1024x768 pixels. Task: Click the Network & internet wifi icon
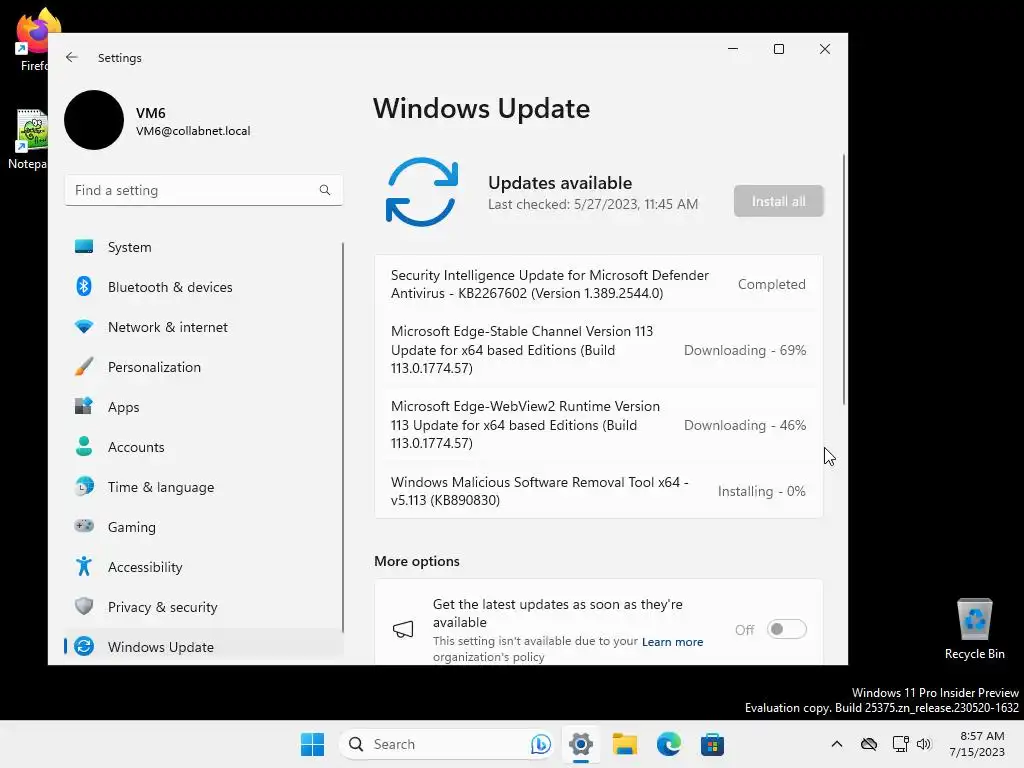(84, 327)
